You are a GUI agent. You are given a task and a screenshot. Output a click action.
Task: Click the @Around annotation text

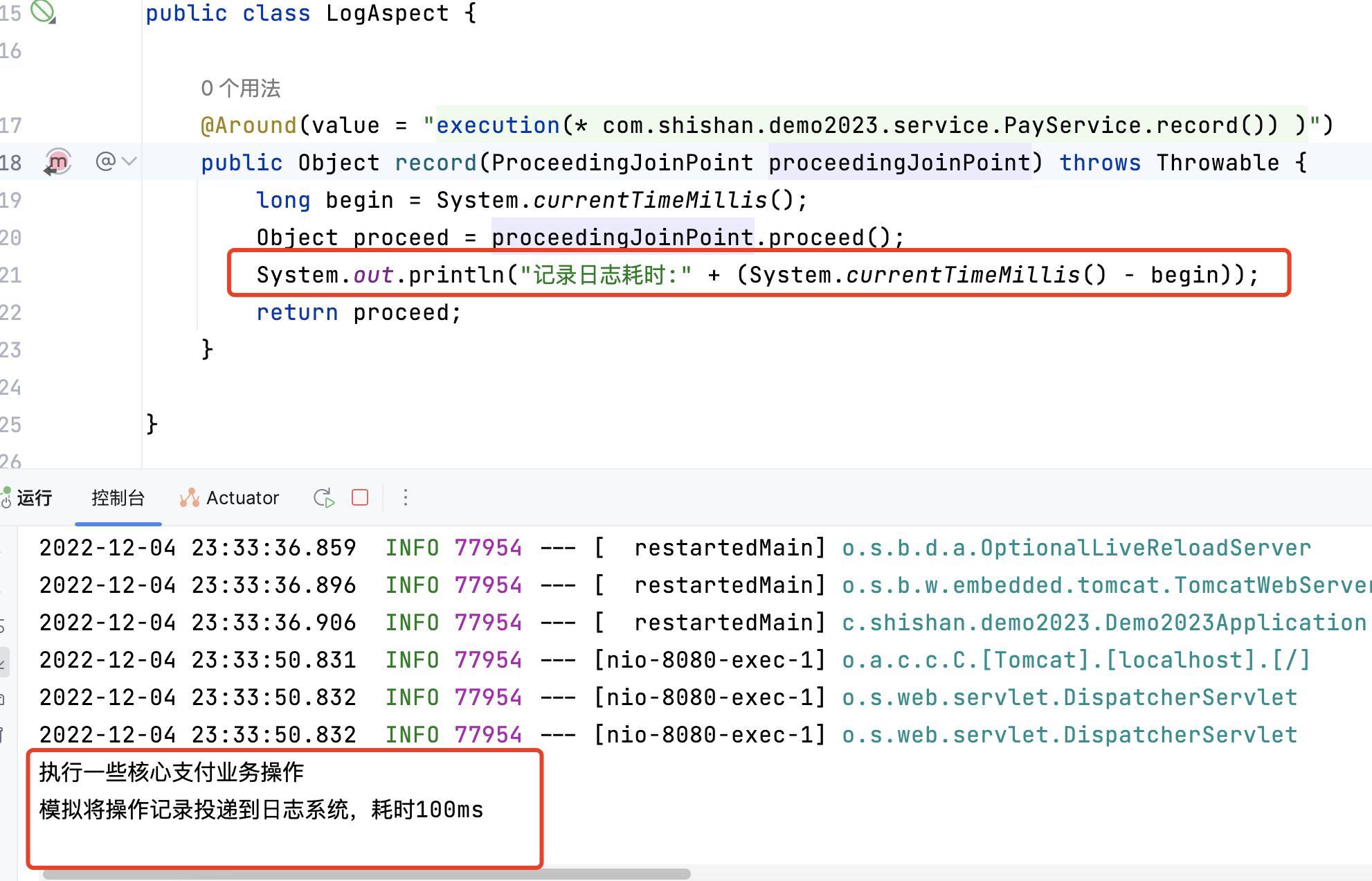tap(249, 125)
